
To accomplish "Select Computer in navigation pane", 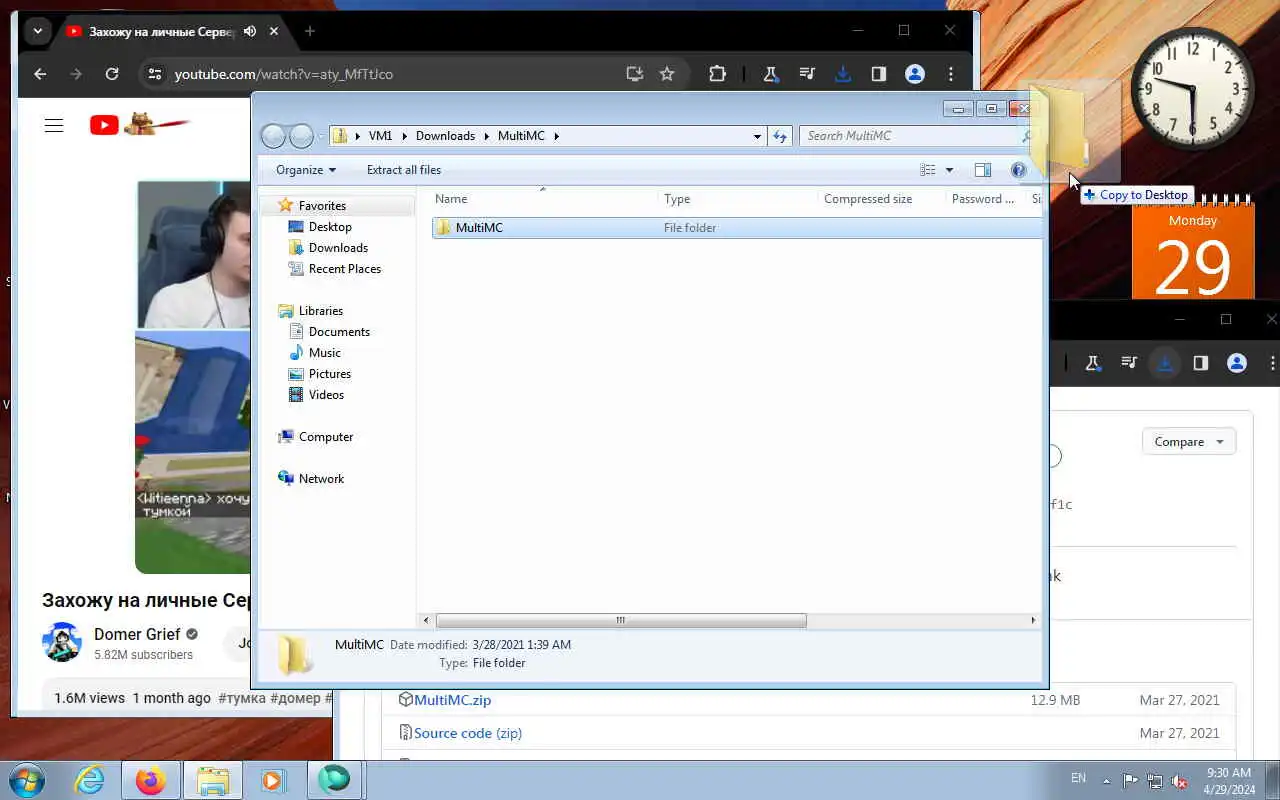I will point(326,437).
